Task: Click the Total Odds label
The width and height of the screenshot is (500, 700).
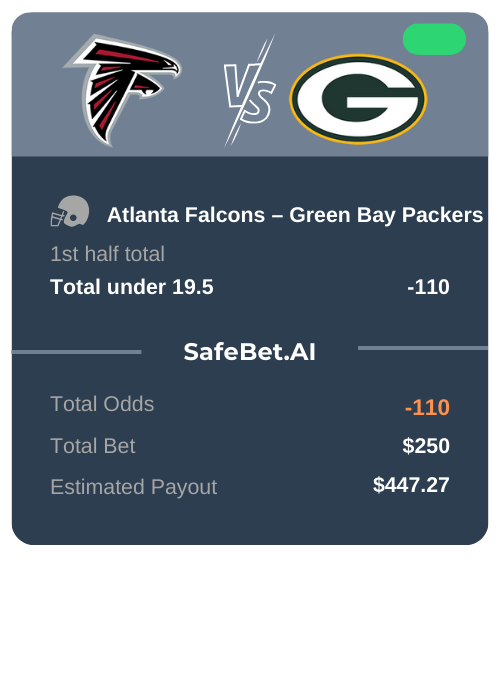Action: pos(102,404)
